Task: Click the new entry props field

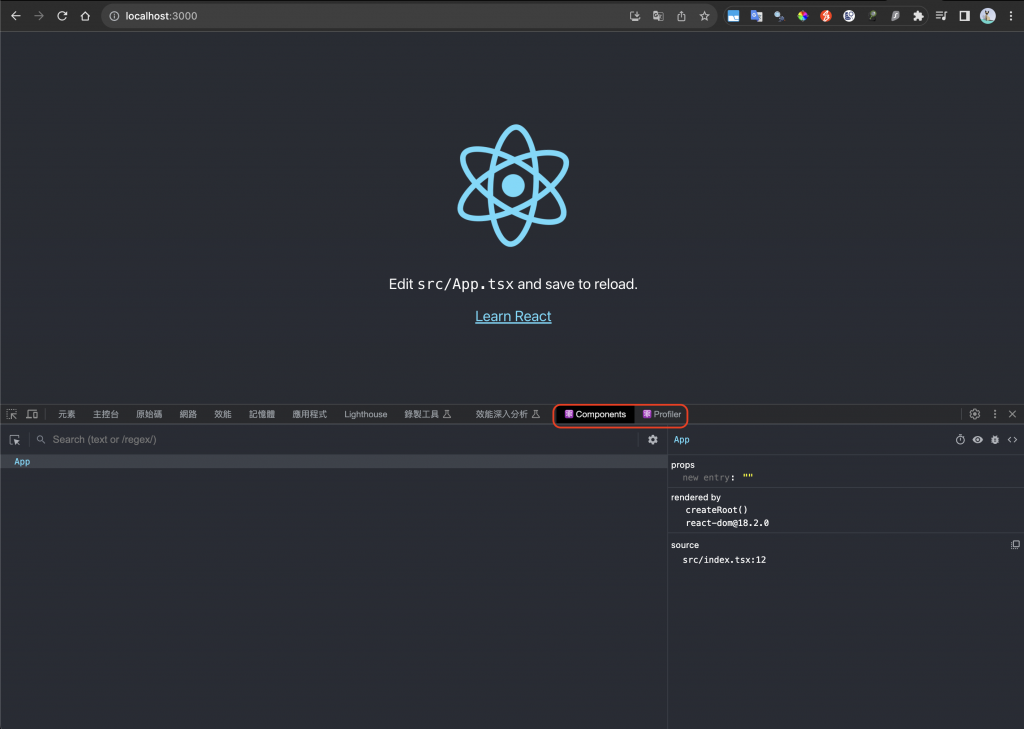Action: 706,478
